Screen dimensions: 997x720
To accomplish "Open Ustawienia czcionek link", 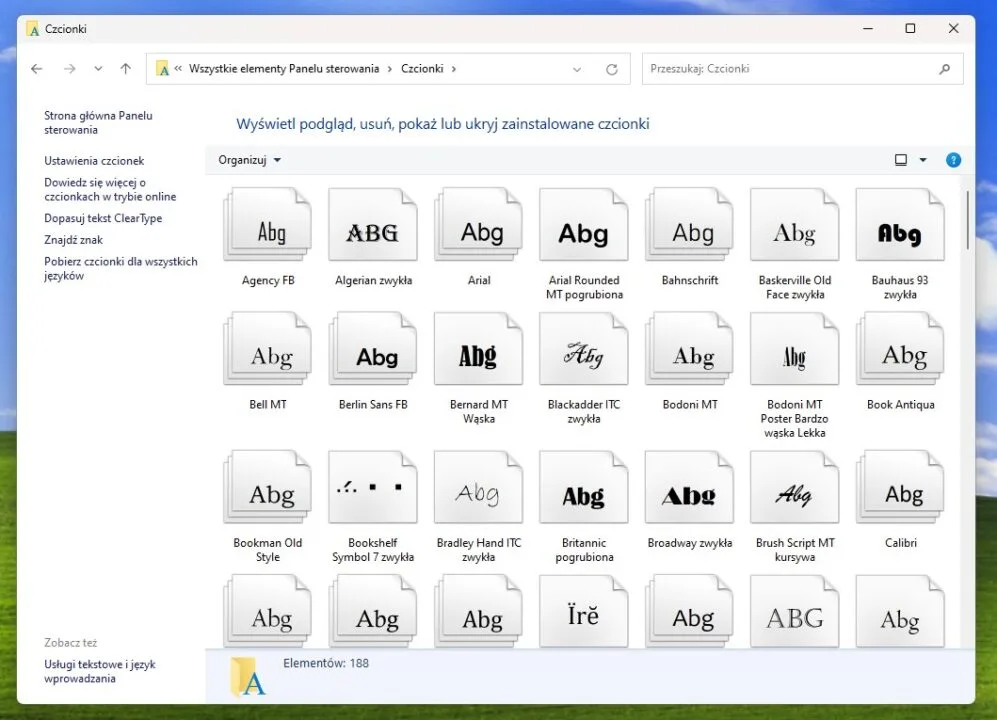I will click(x=94, y=161).
